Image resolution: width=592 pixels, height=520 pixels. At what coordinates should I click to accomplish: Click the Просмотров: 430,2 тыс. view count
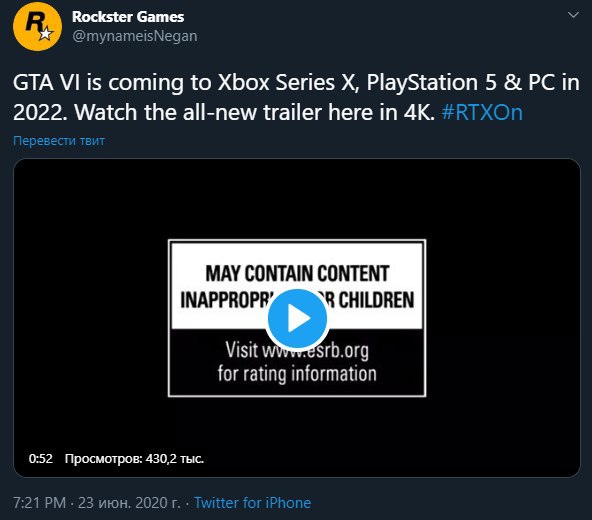[134, 458]
